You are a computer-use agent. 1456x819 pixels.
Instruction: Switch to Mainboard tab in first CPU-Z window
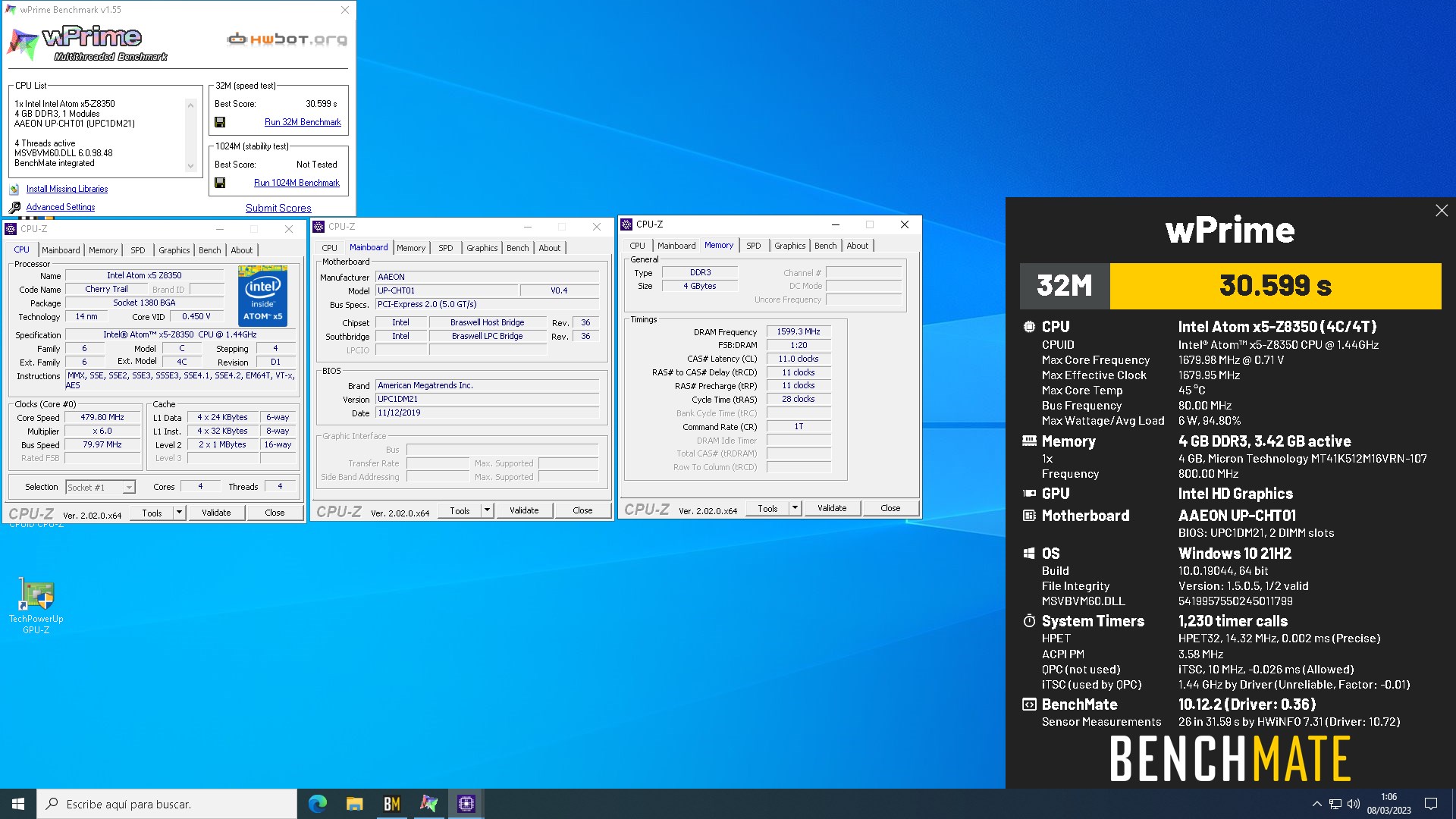pos(61,250)
